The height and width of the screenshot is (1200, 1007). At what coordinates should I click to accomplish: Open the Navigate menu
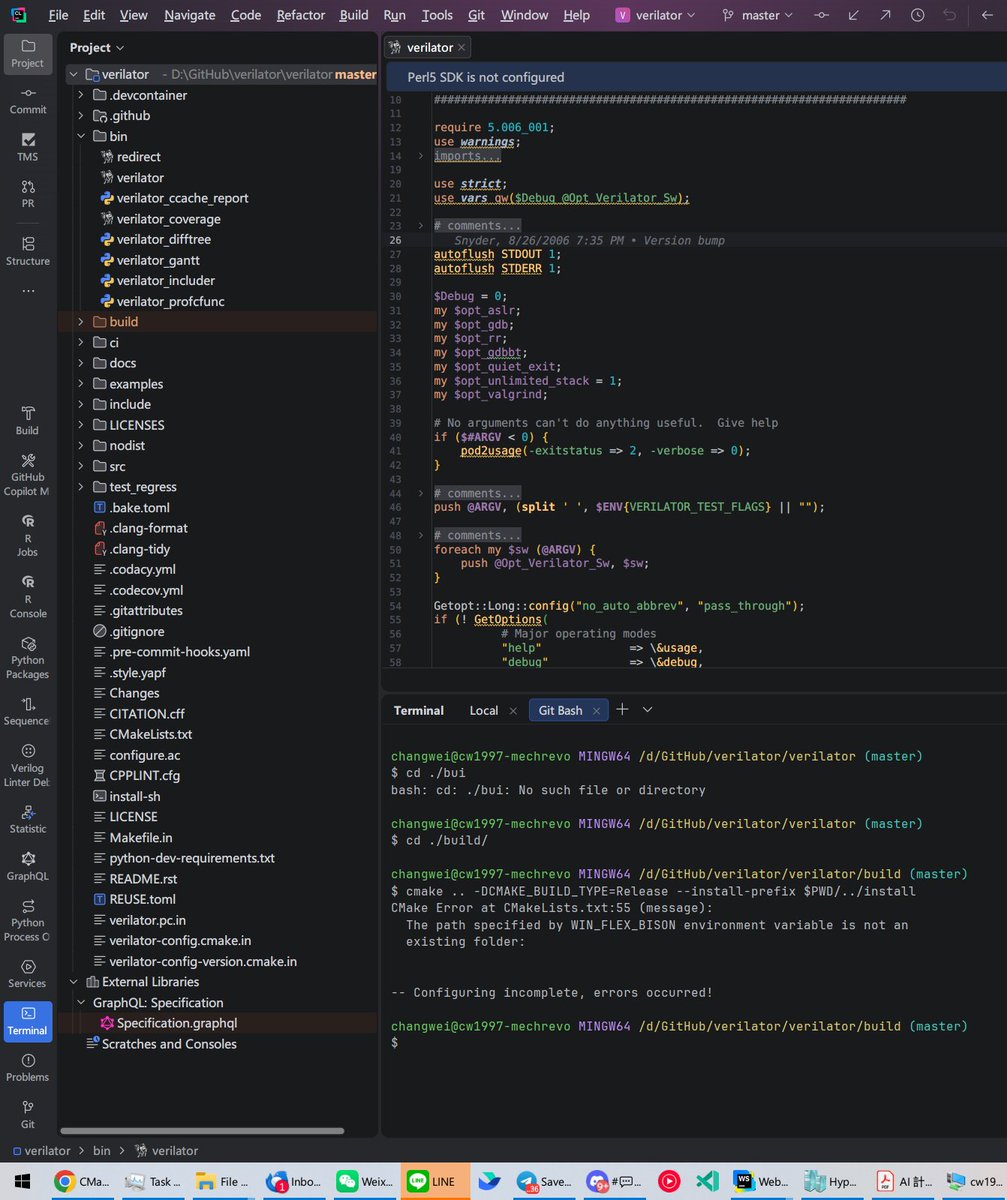click(189, 15)
